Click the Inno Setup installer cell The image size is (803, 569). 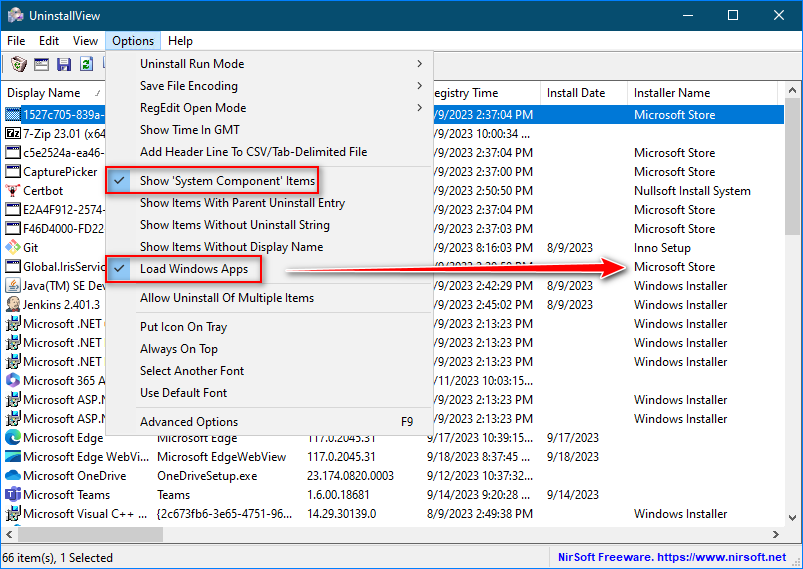(x=662, y=248)
